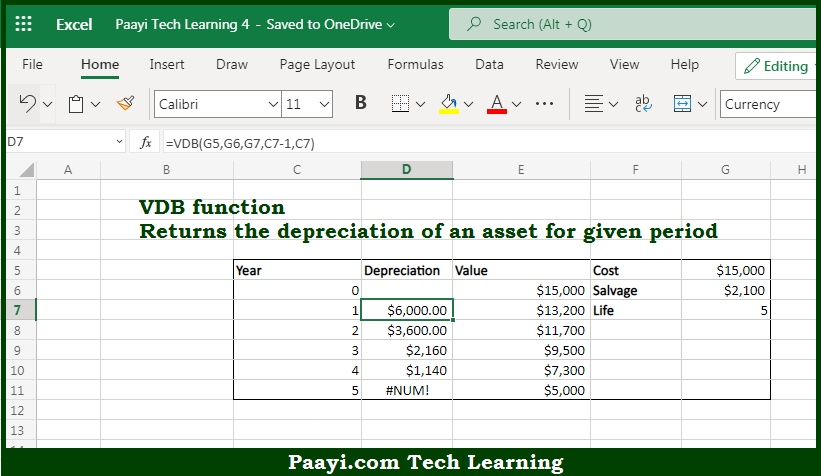The height and width of the screenshot is (476, 821).
Task: Switch to the Insert tab
Action: click(167, 64)
